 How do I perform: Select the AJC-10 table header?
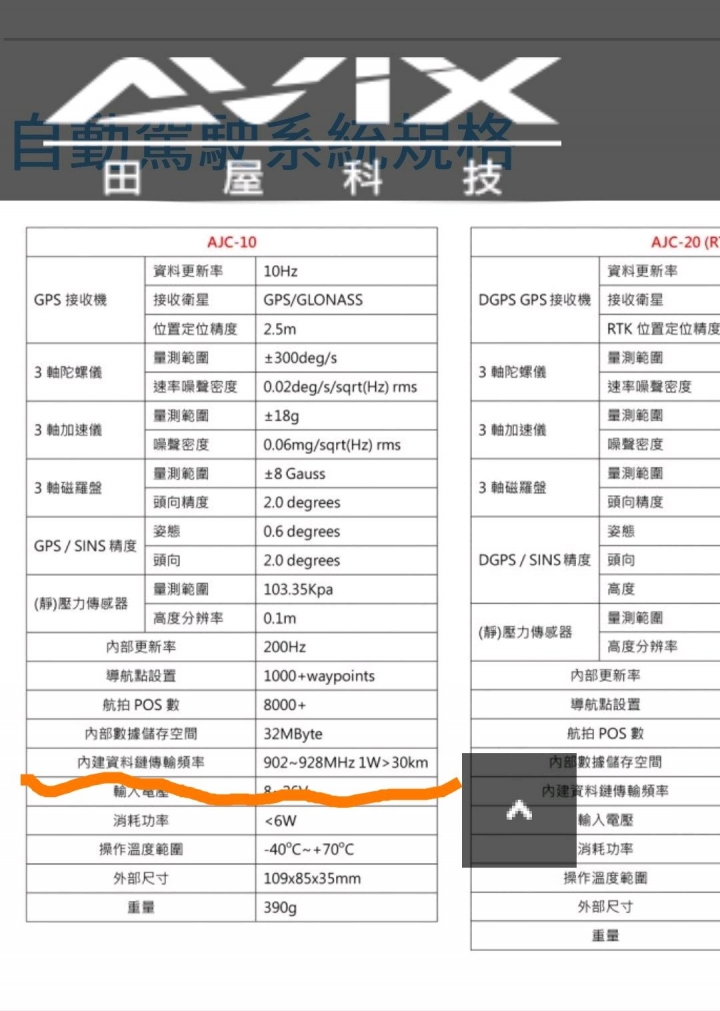click(232, 242)
